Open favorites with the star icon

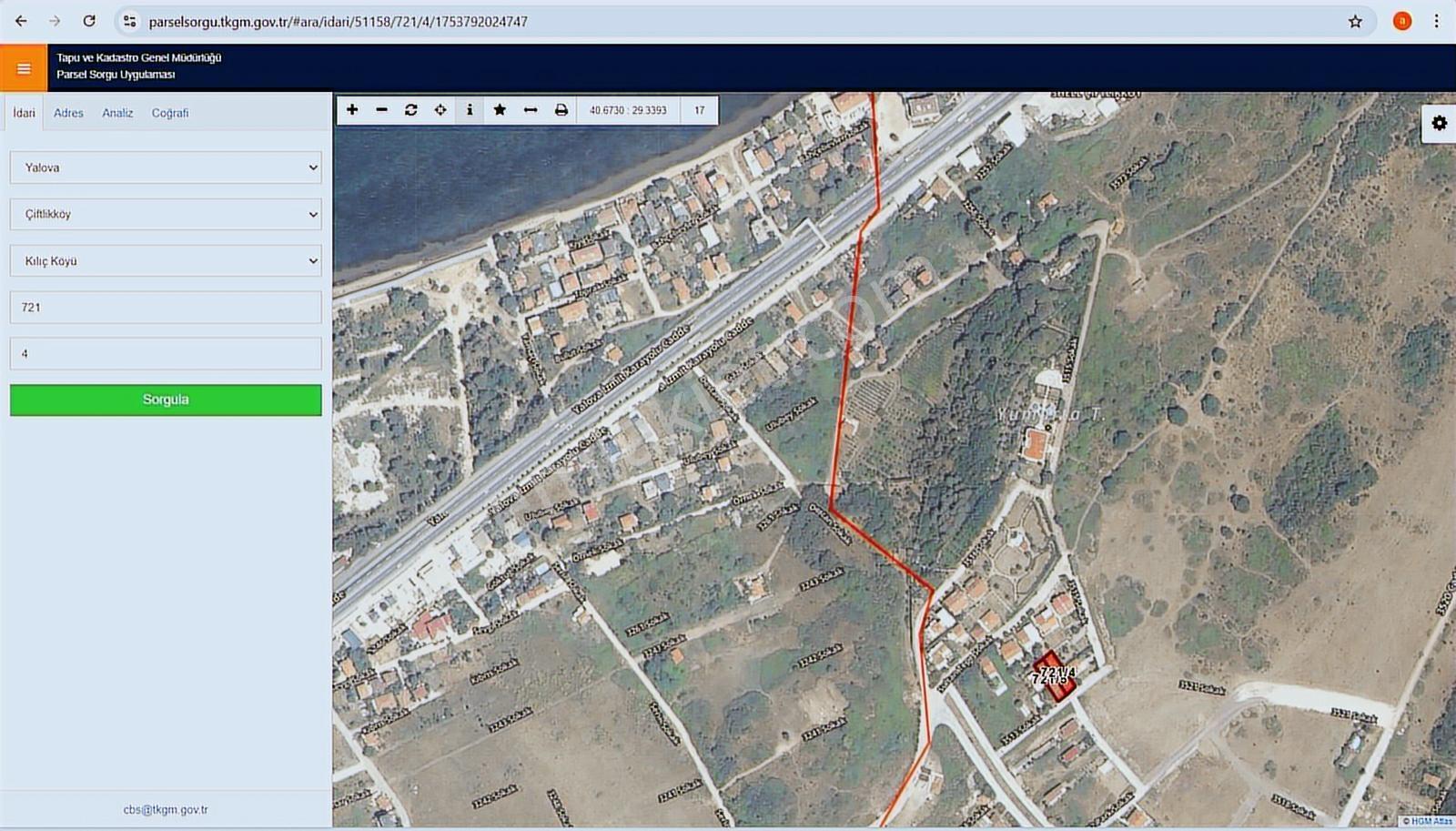[x=500, y=110]
